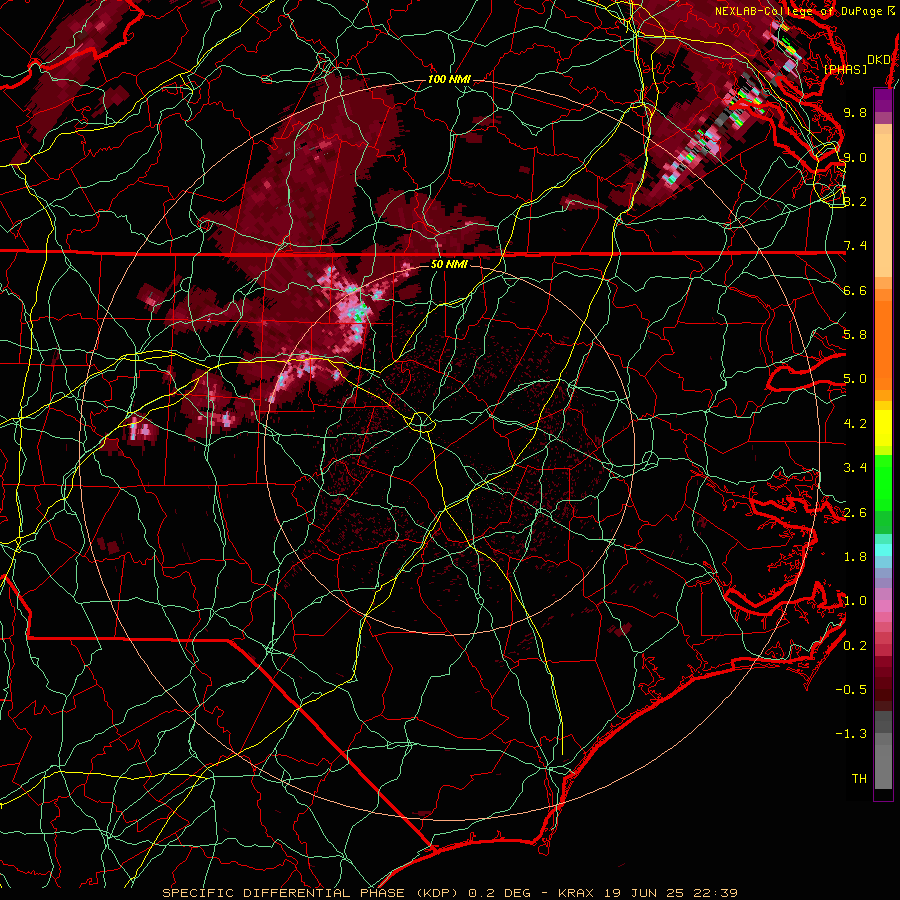Viewport: 900px width, 900px height.
Task: Click the "100 NMI" range ring label
Action: [x=449, y=79]
